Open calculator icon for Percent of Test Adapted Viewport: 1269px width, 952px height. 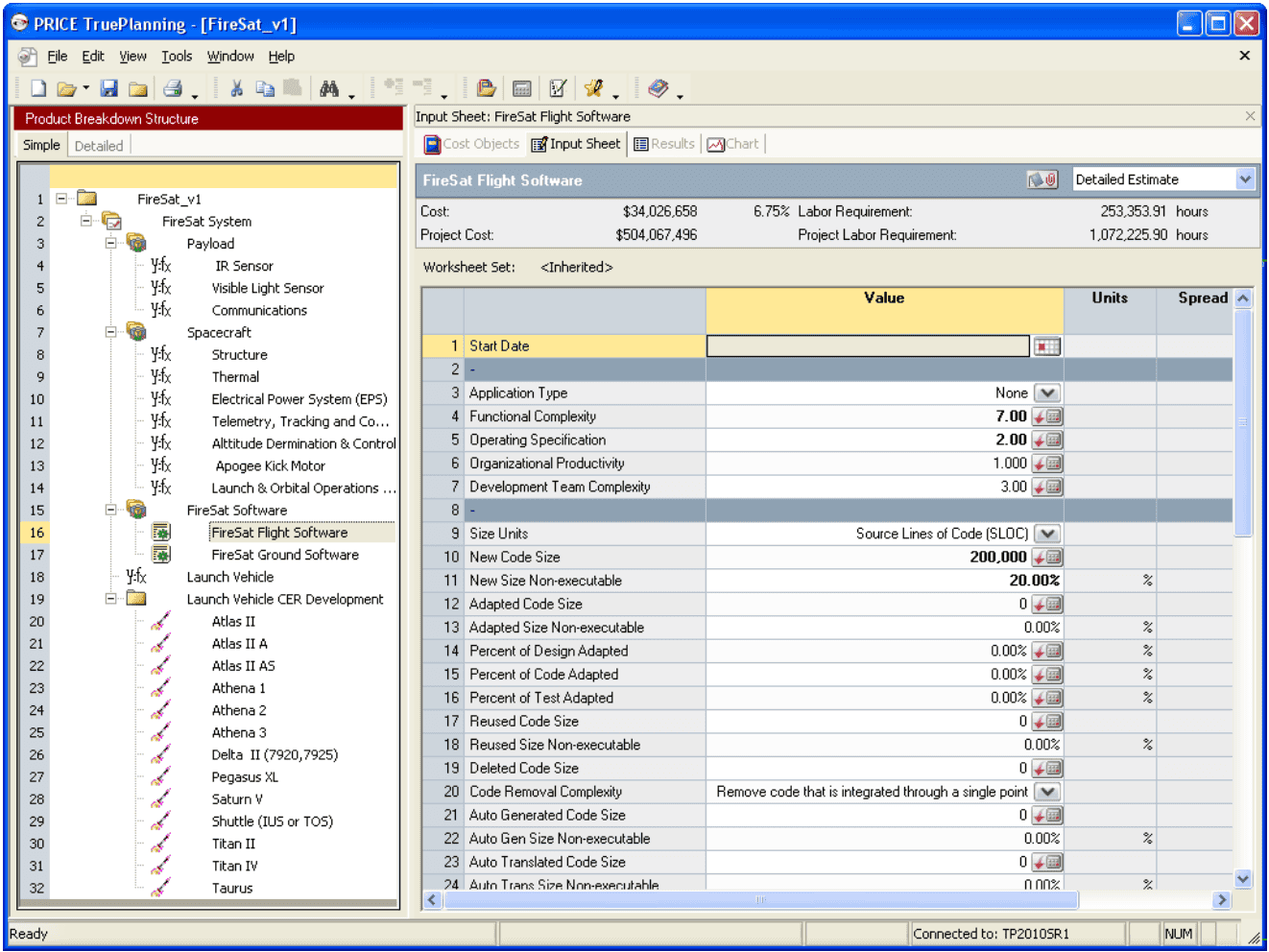[x=1047, y=698]
